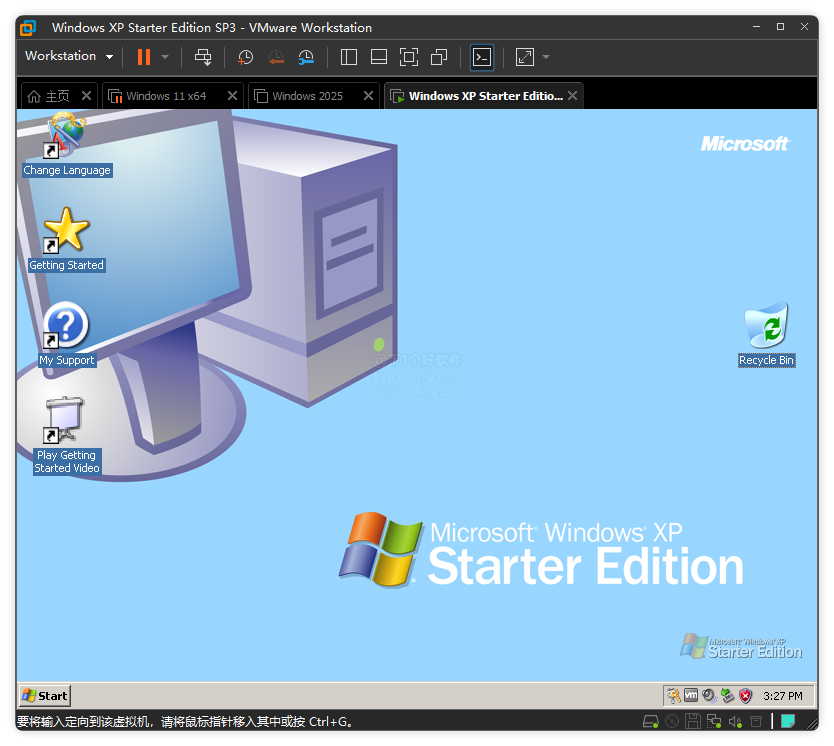
Task: Close the Windows 2025 tab
Action: point(368,96)
